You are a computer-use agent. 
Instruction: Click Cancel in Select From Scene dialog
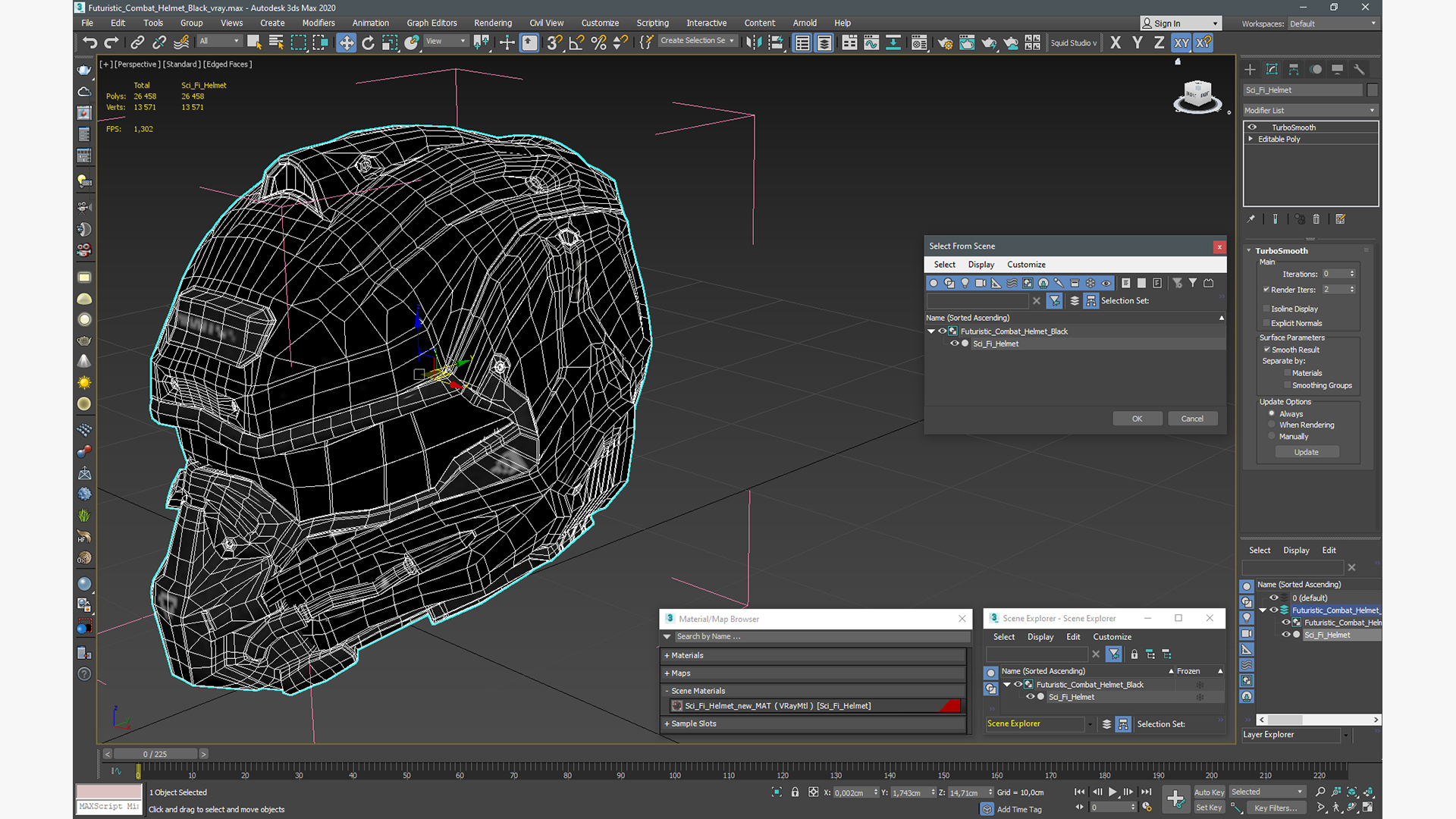pos(1192,419)
